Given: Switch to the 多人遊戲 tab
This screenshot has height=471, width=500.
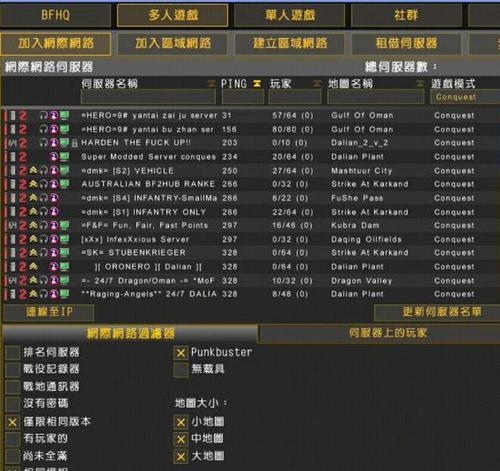Looking at the screenshot, I should coord(173,15).
